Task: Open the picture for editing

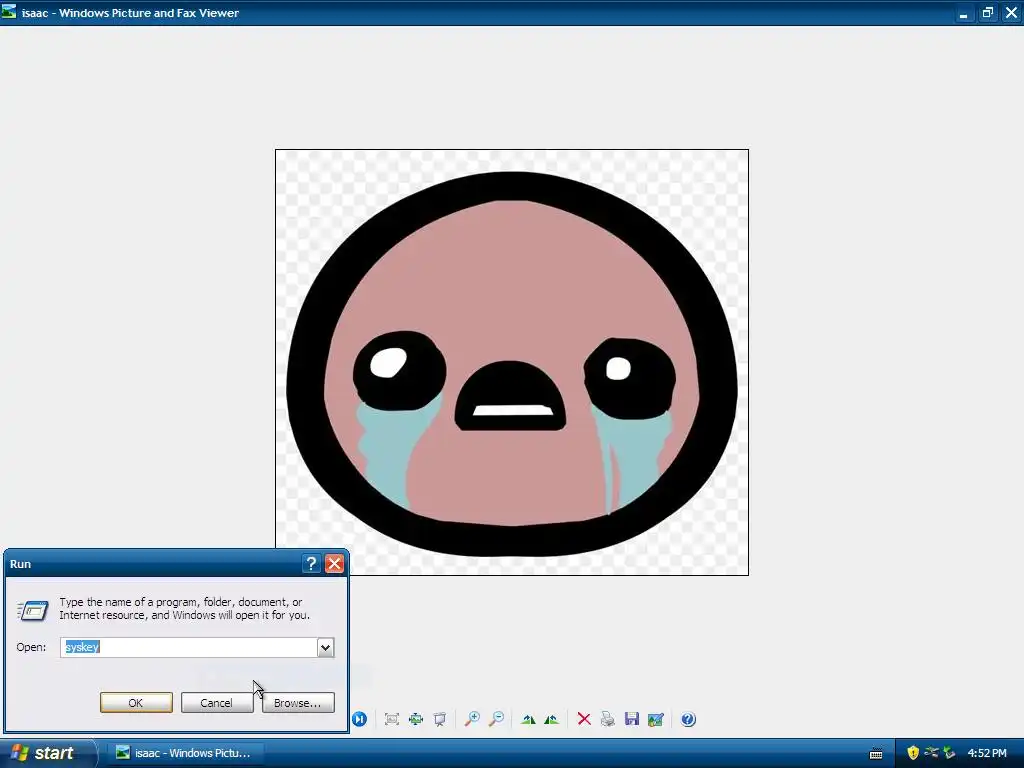Action: point(656,719)
